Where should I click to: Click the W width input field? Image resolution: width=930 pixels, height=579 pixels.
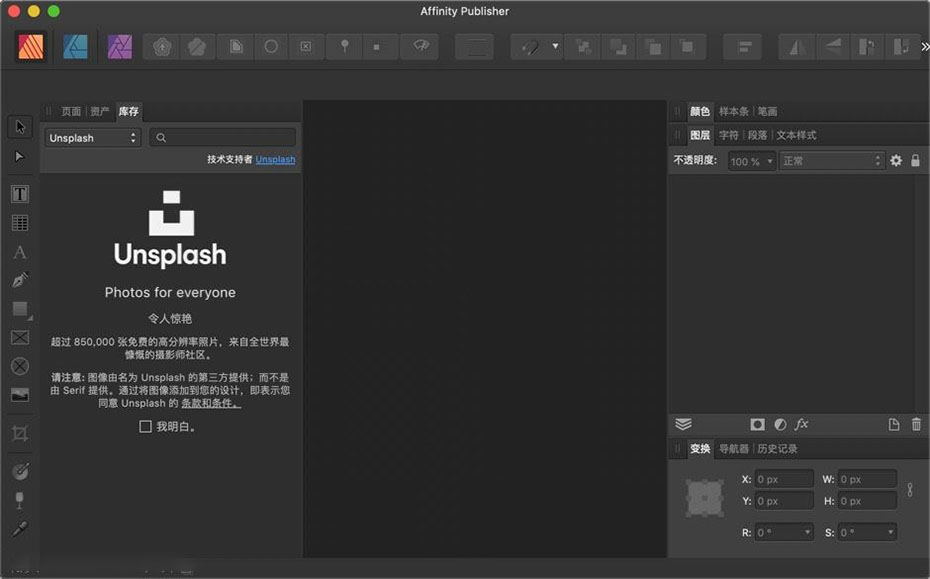pos(867,479)
